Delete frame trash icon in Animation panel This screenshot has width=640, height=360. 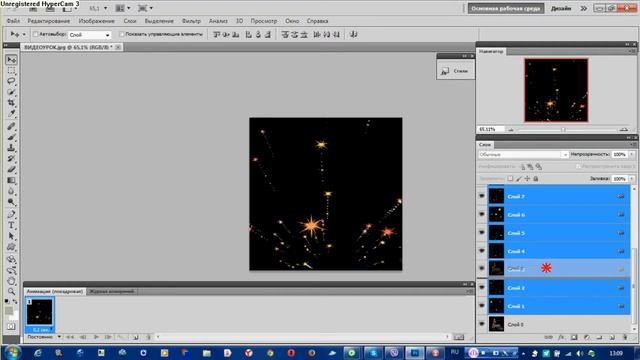[x=148, y=337]
